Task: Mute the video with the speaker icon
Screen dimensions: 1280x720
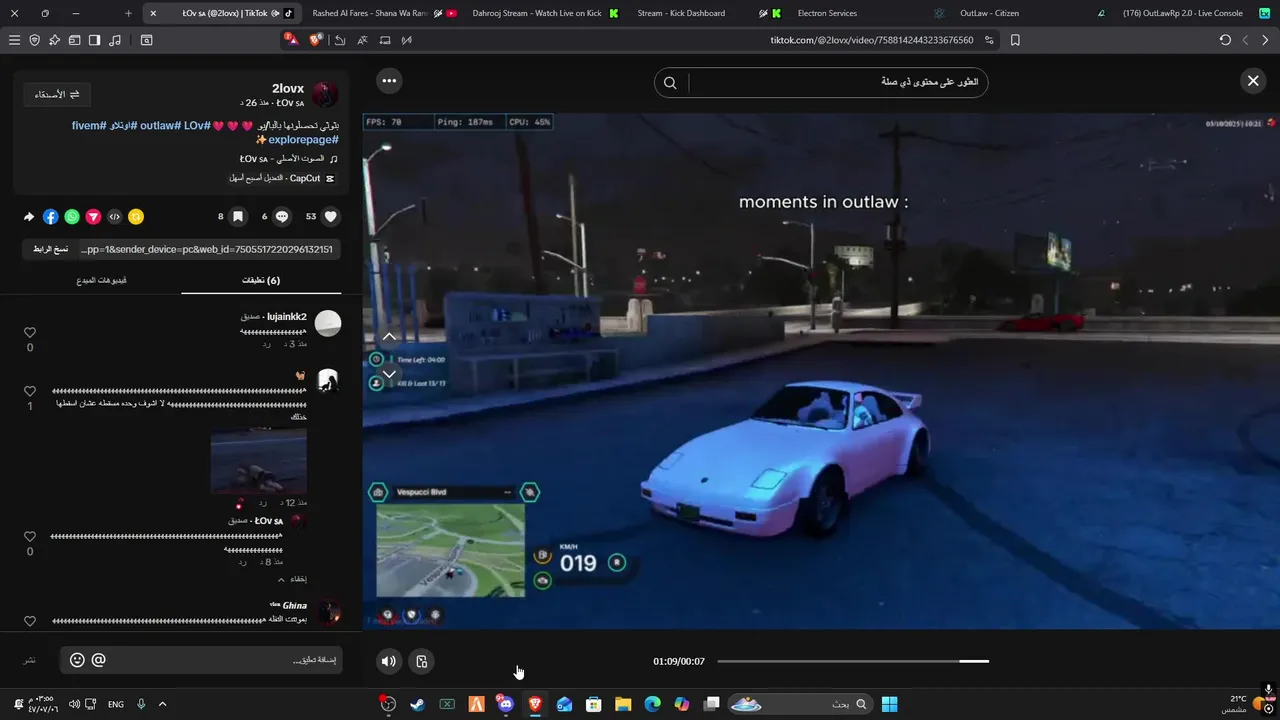Action: pos(389,661)
